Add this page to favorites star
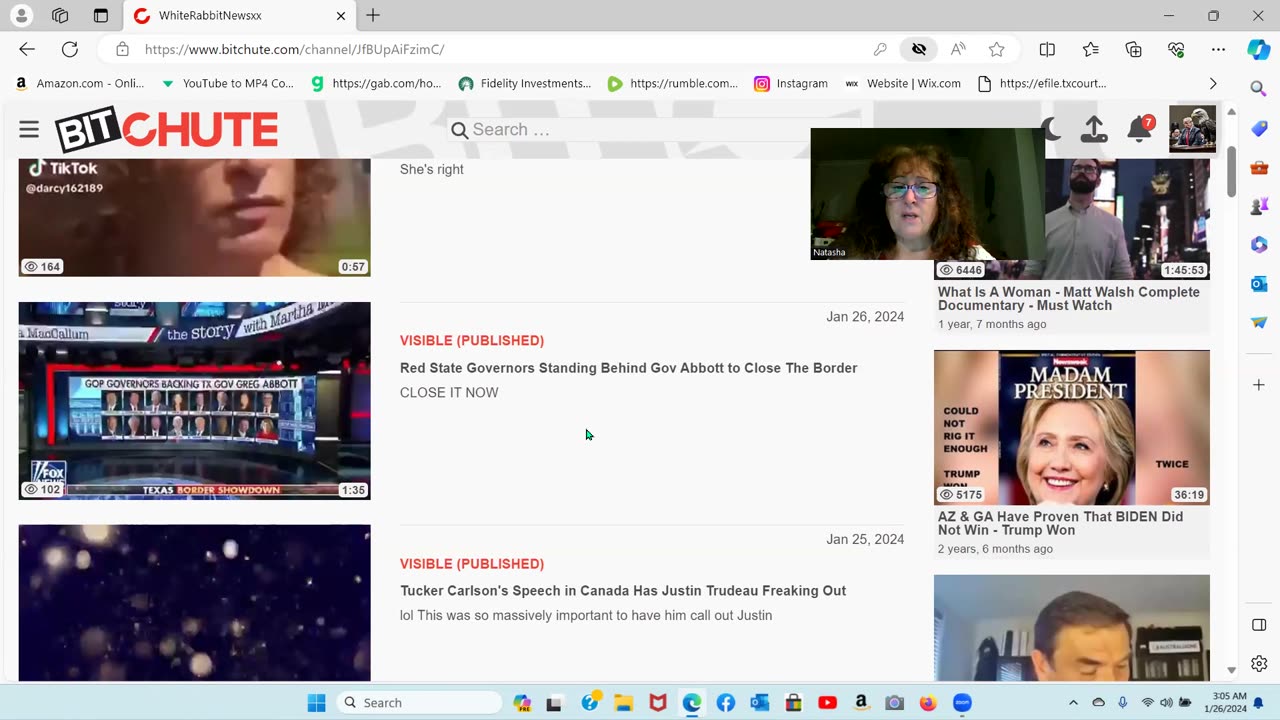The image size is (1280, 720). [997, 49]
